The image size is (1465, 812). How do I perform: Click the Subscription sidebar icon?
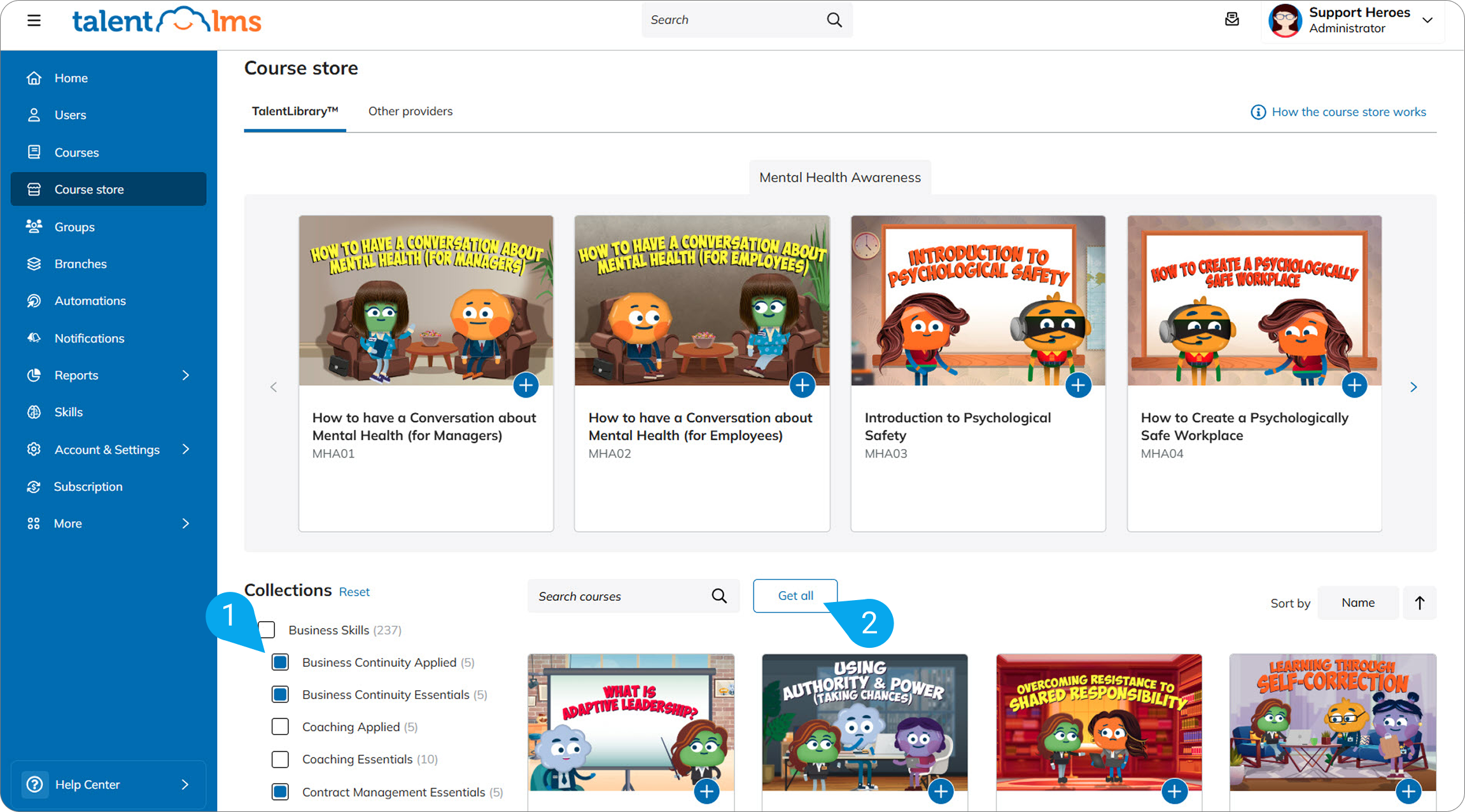tap(34, 486)
